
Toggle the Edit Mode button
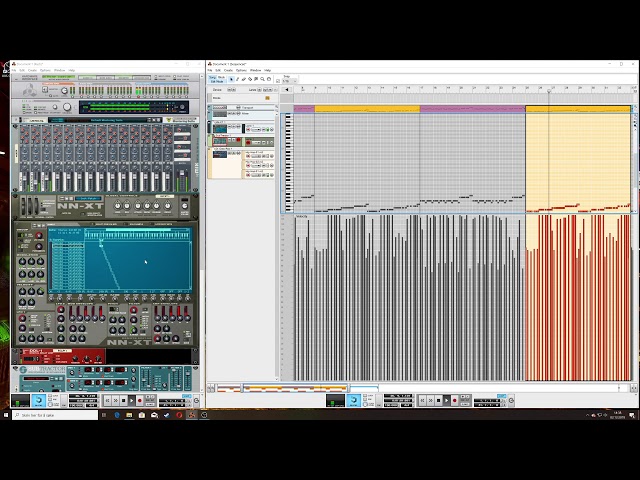click(217, 81)
